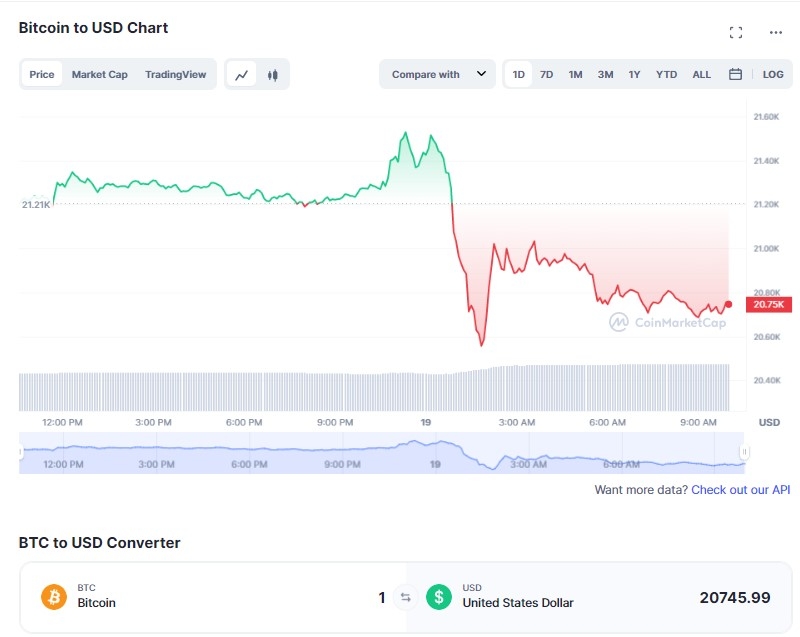Click the USD currency label below price axis
Screen dimensions: 800x637
(x=769, y=422)
